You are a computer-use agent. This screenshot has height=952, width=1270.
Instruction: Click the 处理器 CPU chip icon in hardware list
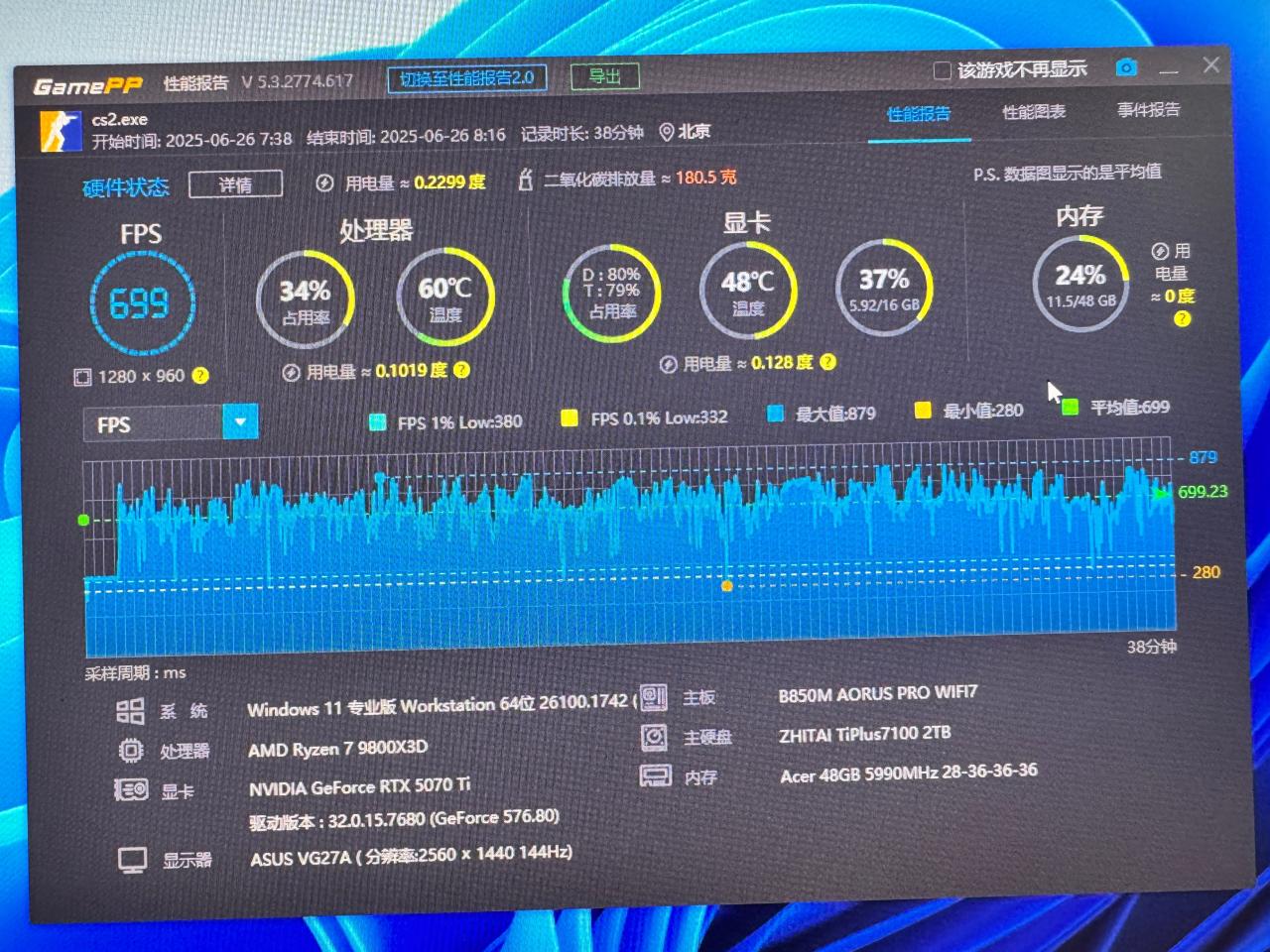pyautogui.click(x=131, y=751)
